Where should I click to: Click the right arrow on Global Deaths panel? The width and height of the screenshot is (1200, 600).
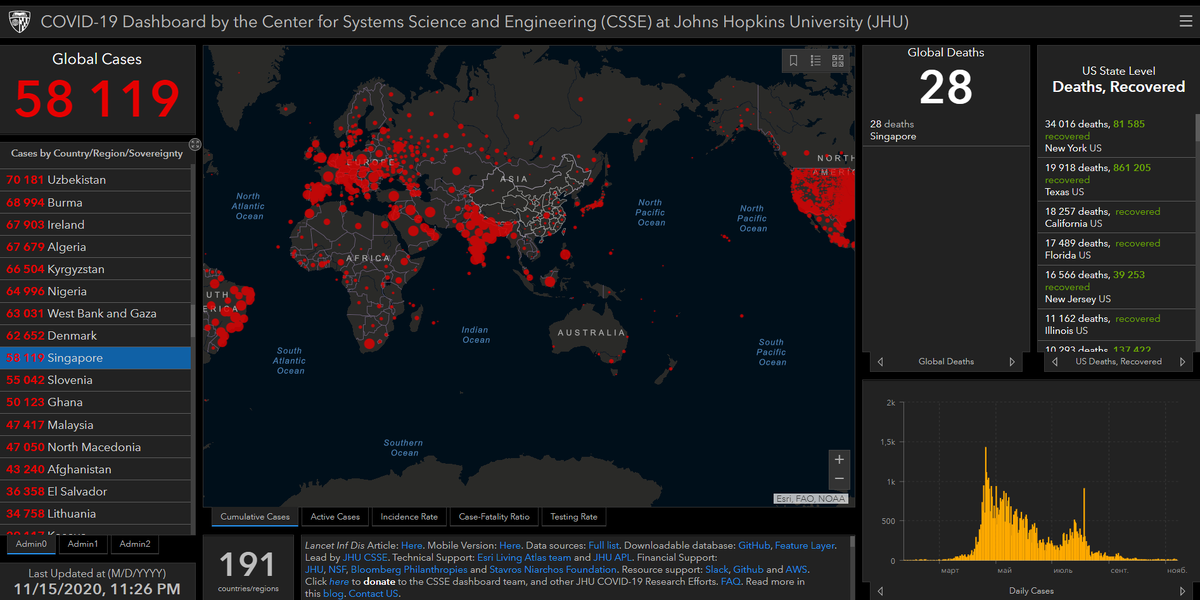[1010, 361]
